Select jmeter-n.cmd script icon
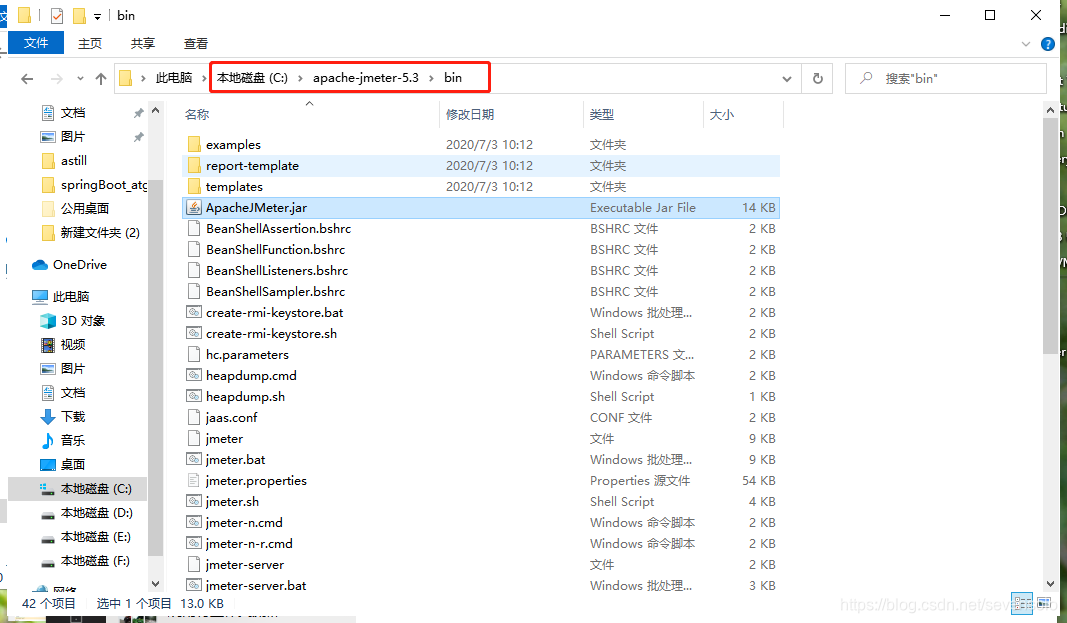 [194, 523]
